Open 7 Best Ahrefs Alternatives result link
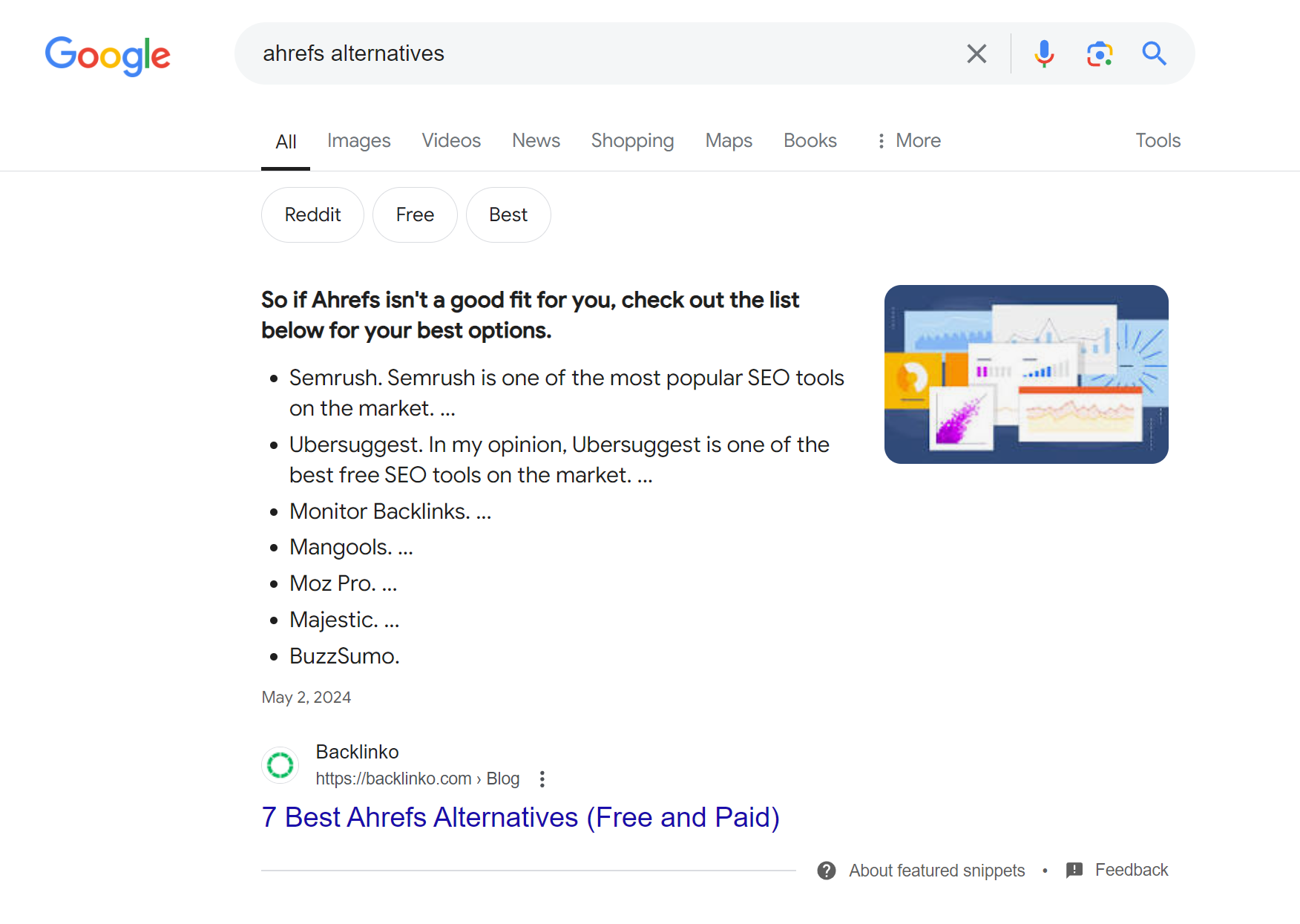 pos(520,817)
